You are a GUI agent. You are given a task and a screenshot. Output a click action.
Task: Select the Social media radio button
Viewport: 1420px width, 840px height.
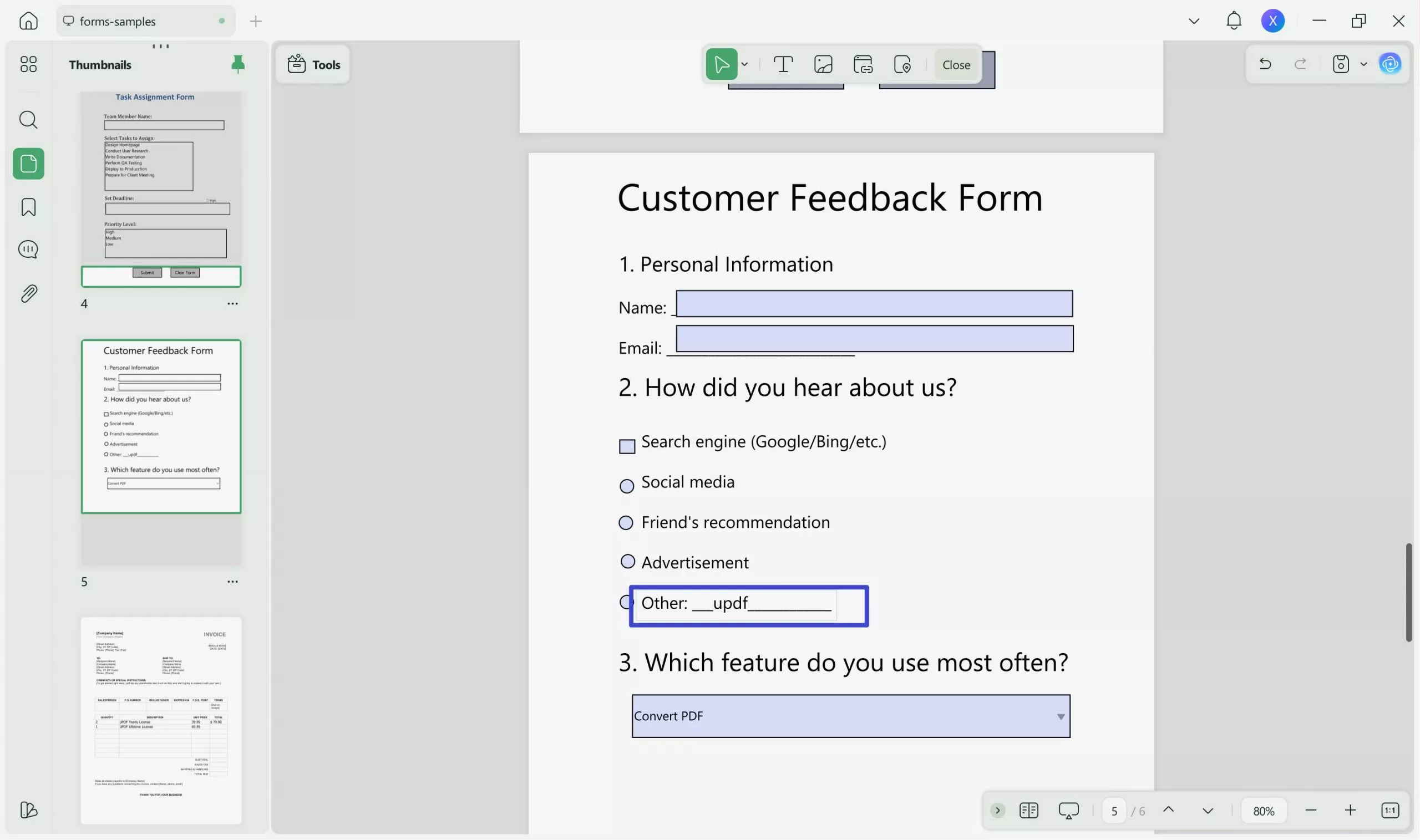pos(627,486)
